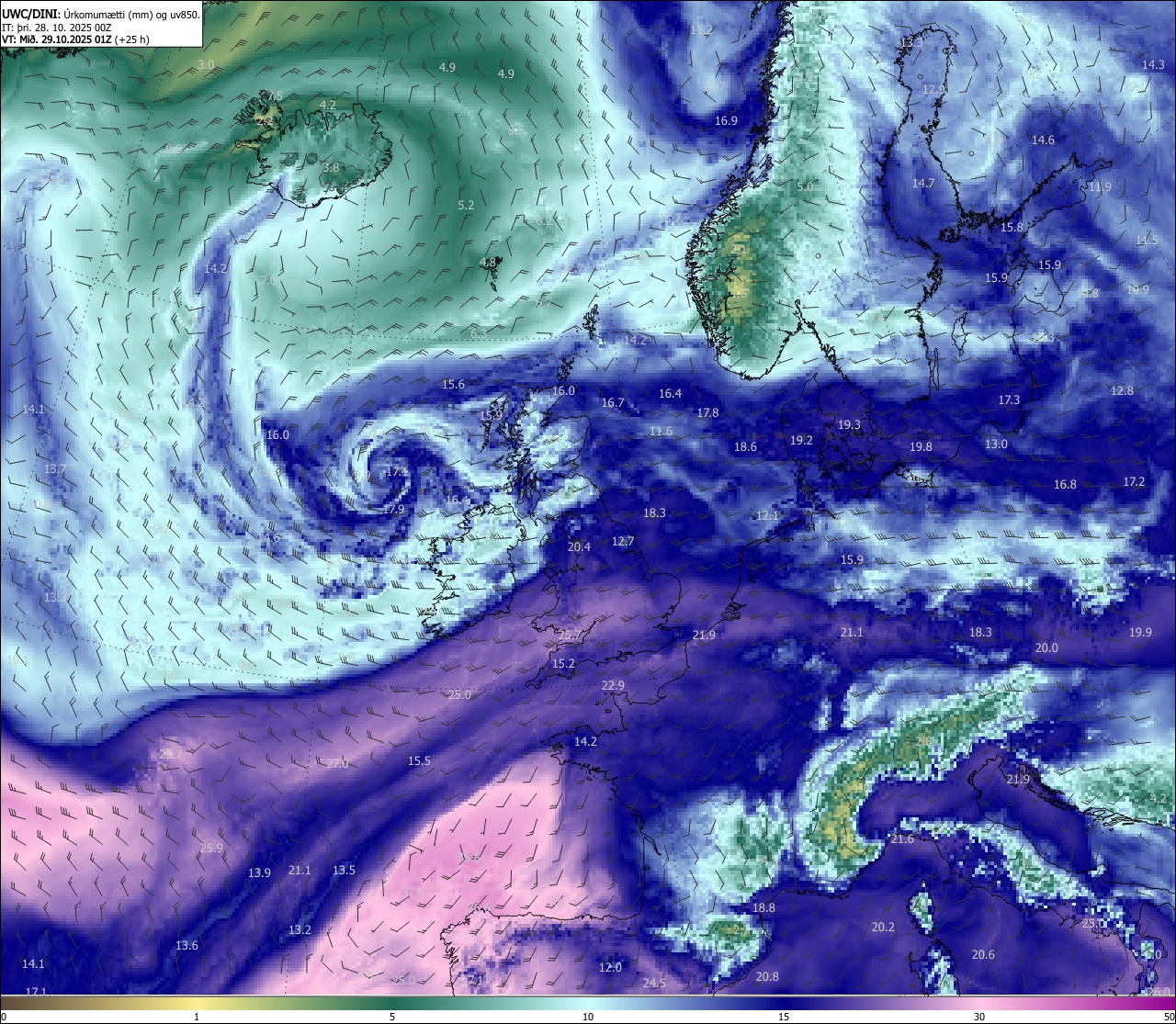Click the 25.9 value in the southwest Atlantic
The width and height of the screenshot is (1176, 1024).
[211, 849]
